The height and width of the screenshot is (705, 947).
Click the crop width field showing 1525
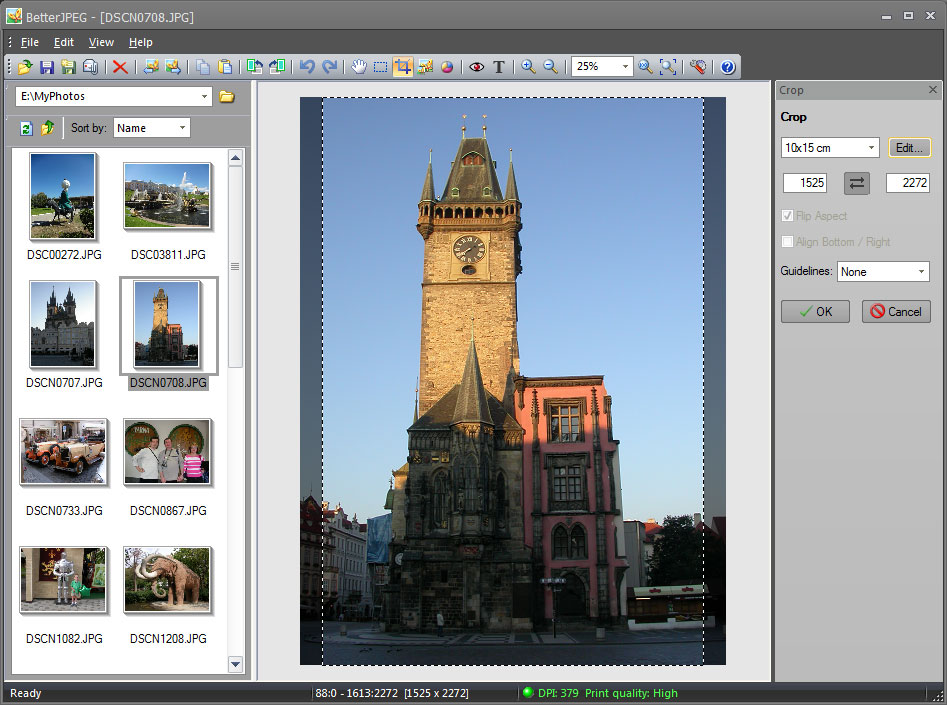pyautogui.click(x=805, y=182)
